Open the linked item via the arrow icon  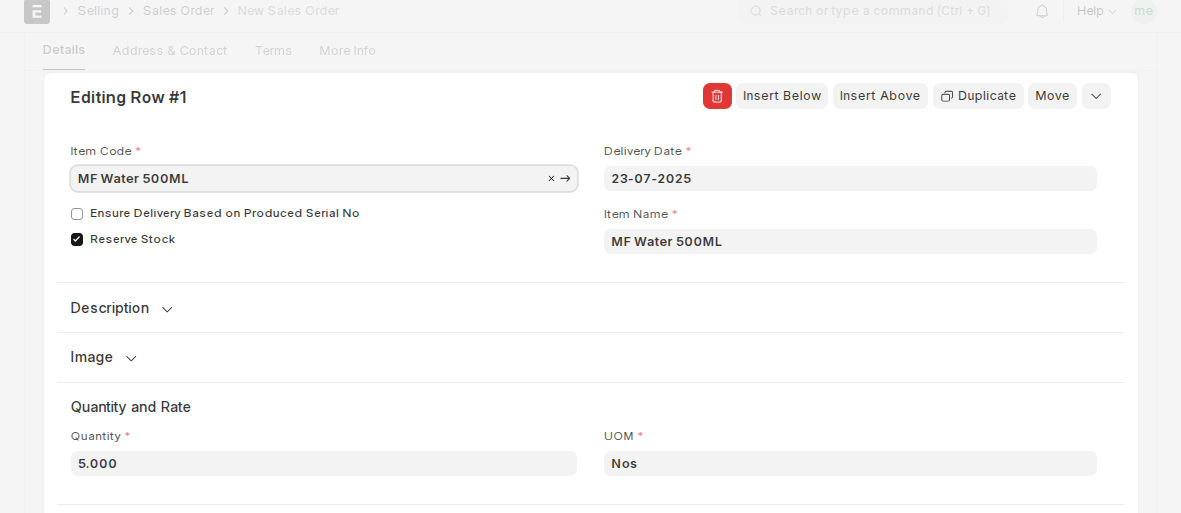pos(565,179)
